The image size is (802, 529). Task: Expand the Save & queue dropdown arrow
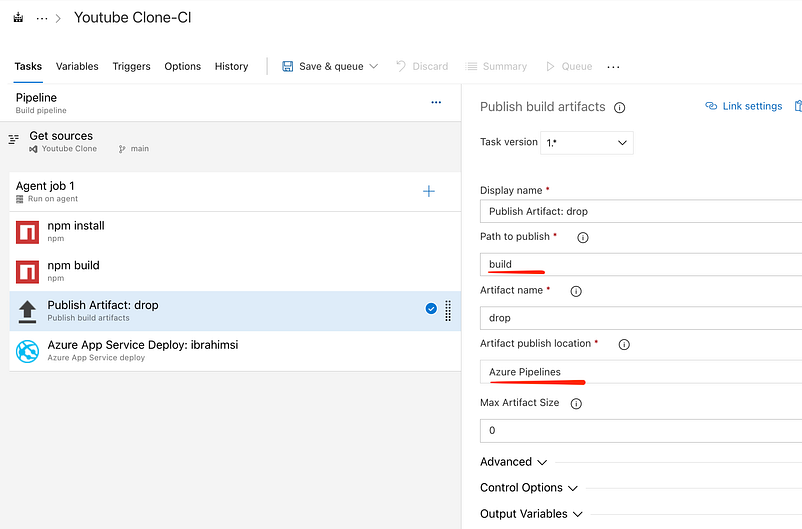374,67
